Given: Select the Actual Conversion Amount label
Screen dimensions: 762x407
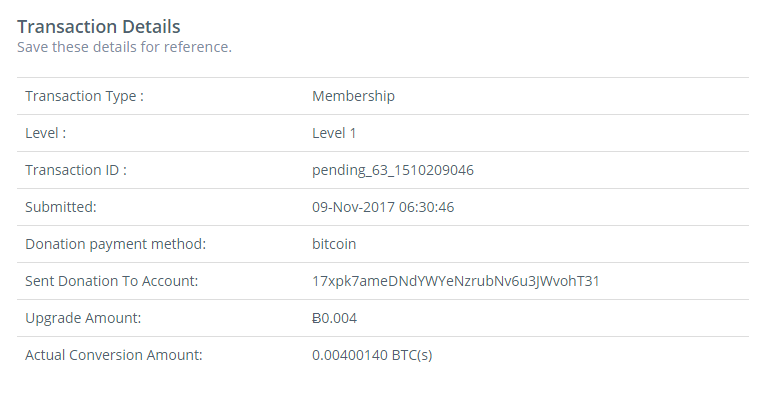Looking at the screenshot, I should pos(114,355).
